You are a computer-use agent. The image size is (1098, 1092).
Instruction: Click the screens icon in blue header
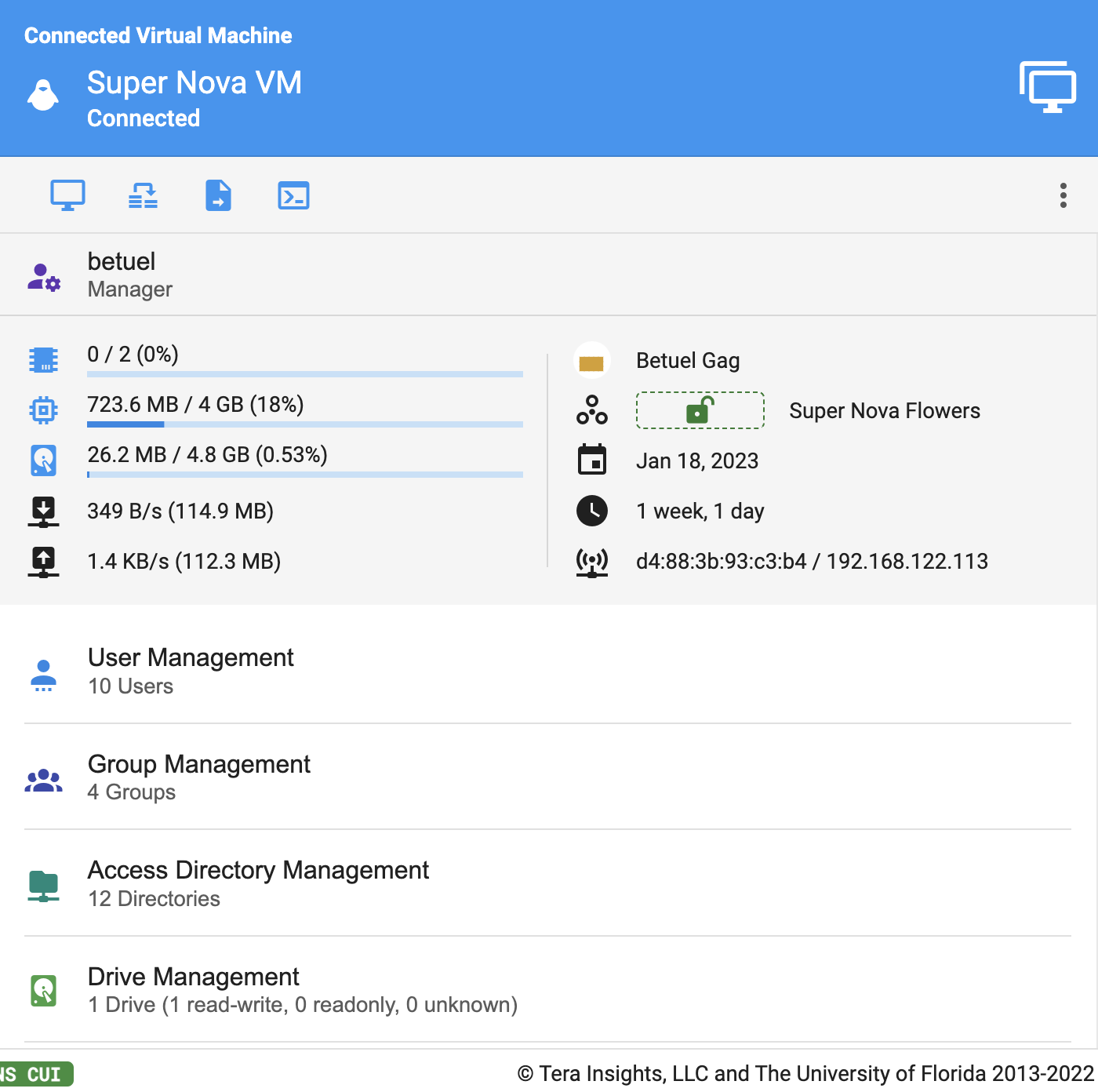click(1047, 87)
